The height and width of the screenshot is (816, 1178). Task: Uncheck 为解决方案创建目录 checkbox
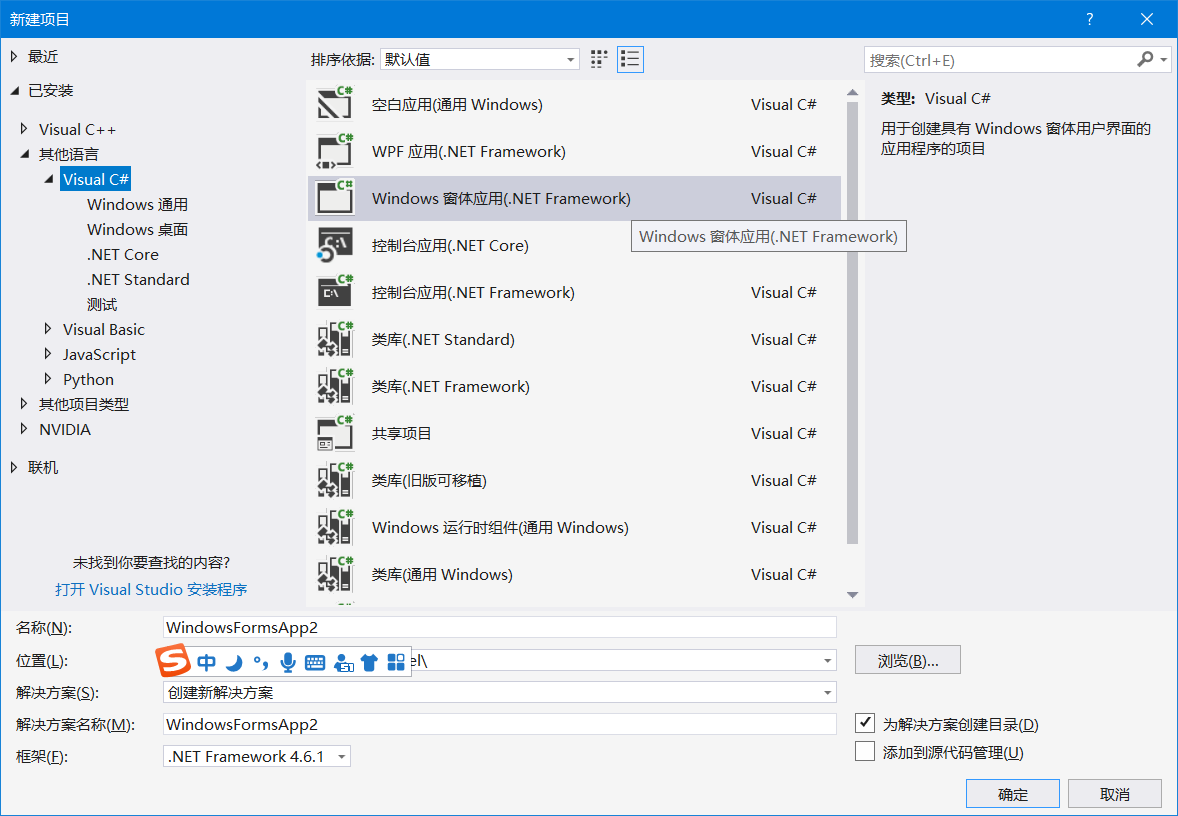(x=865, y=724)
